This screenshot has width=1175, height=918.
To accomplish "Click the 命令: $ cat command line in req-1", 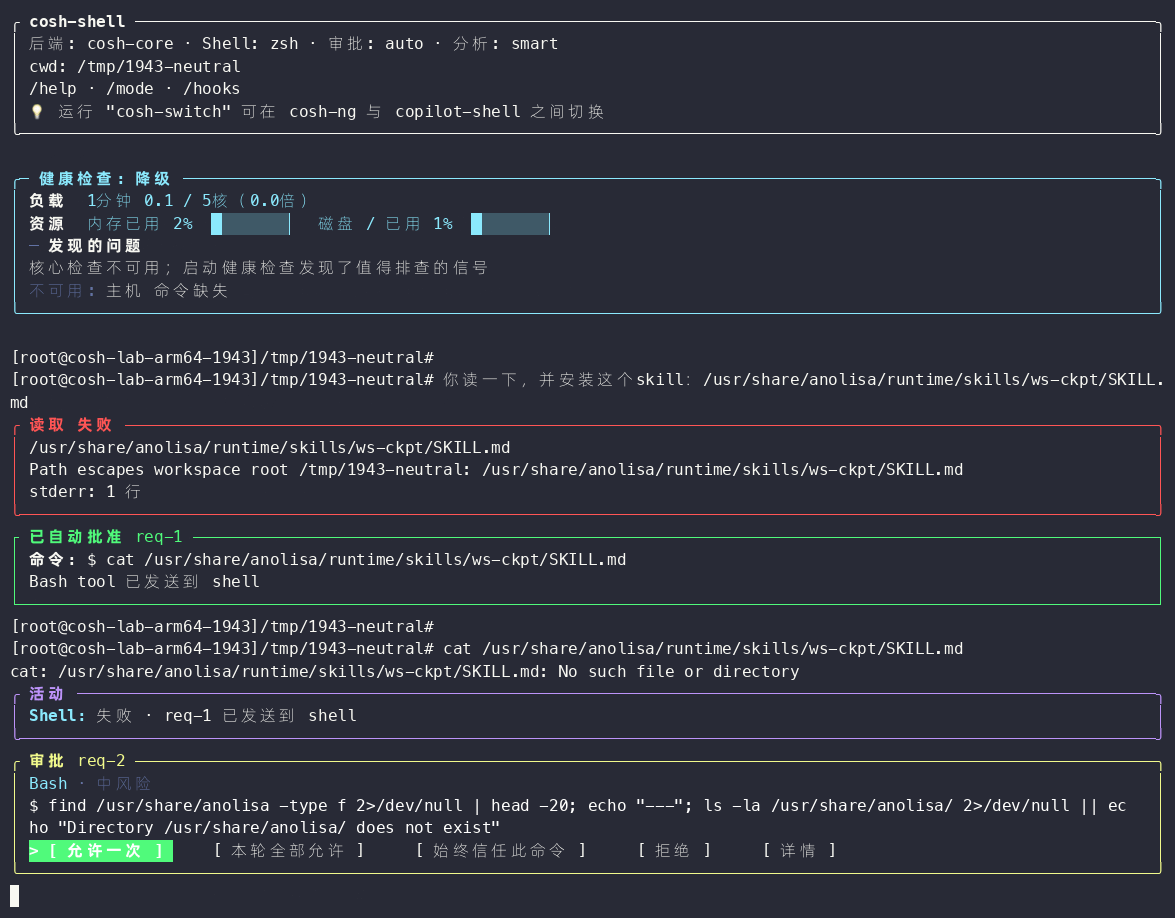I will coord(327,560).
